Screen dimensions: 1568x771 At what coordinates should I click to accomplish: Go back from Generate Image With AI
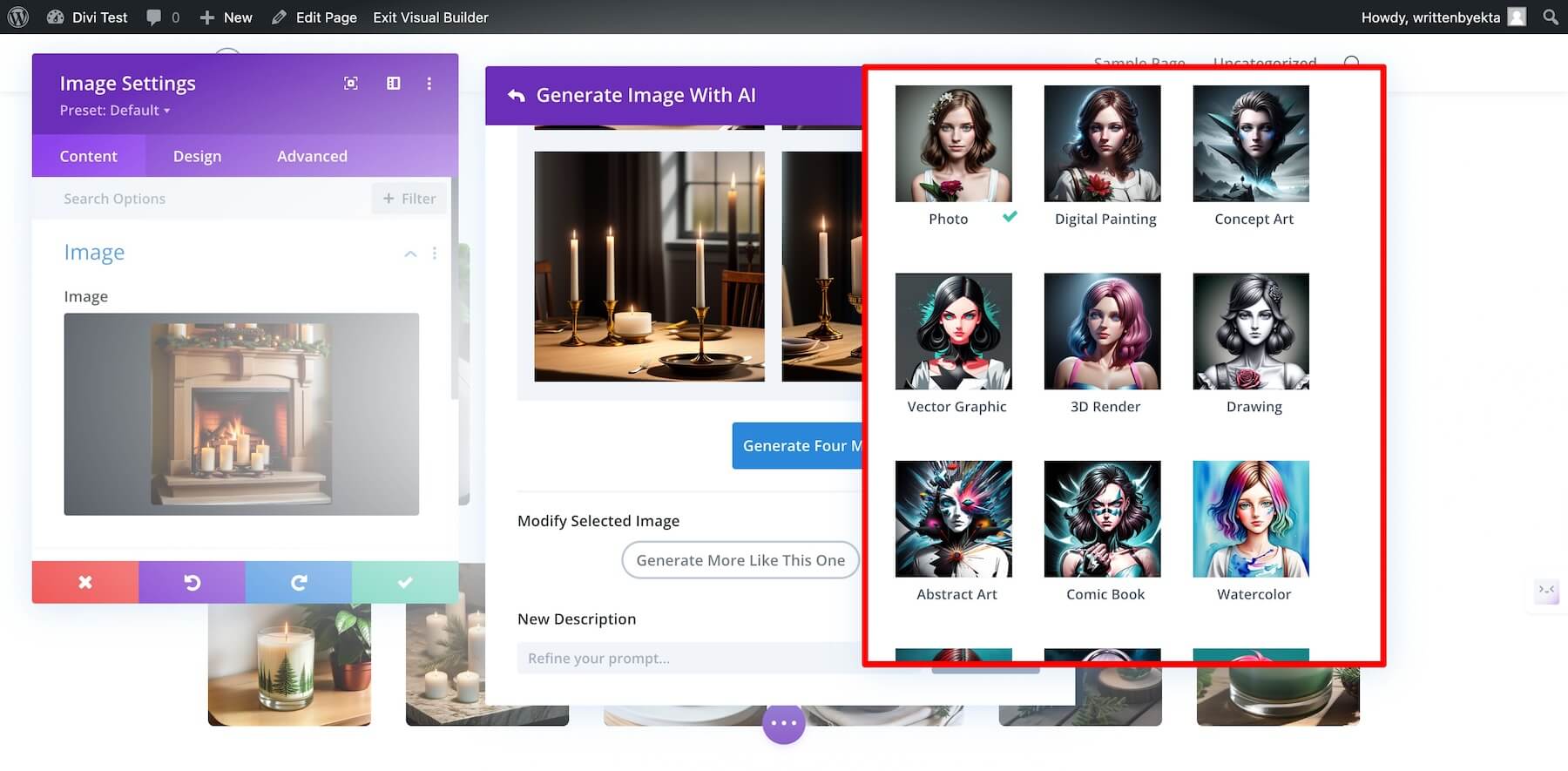(517, 95)
